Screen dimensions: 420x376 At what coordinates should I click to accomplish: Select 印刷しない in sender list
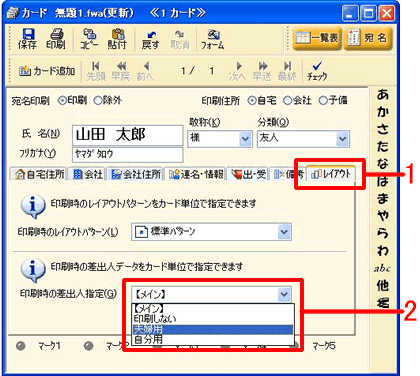tap(213, 319)
